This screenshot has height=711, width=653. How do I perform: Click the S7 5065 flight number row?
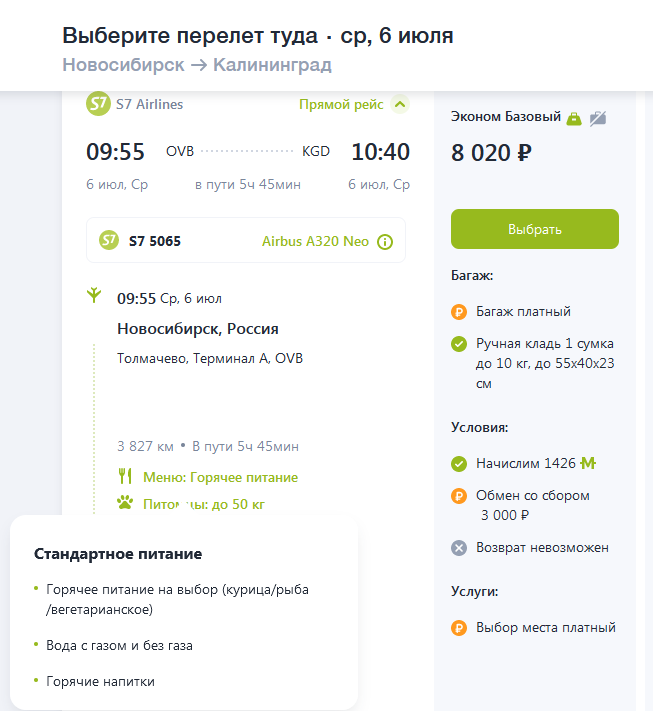(x=246, y=240)
